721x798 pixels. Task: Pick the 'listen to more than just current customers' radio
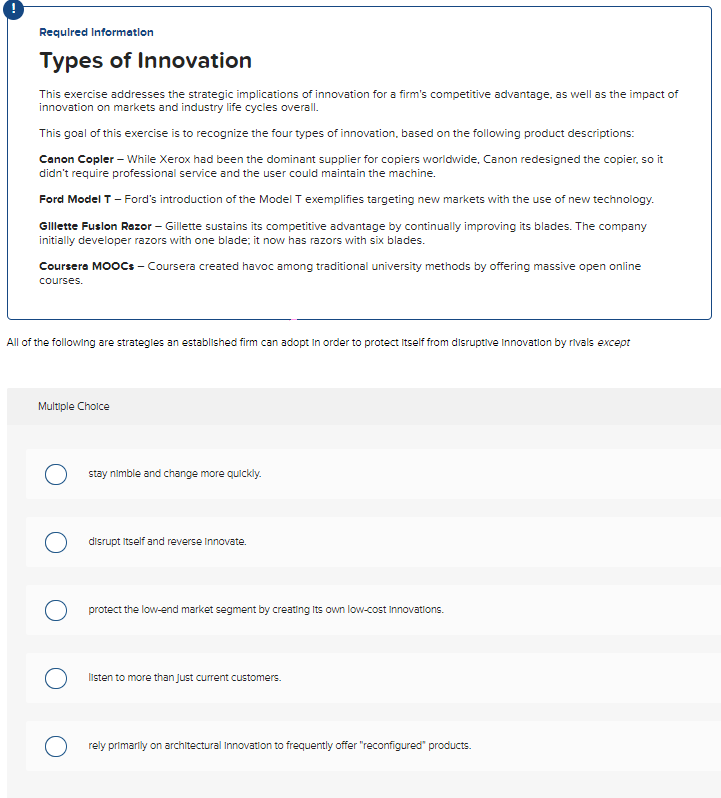click(56, 678)
